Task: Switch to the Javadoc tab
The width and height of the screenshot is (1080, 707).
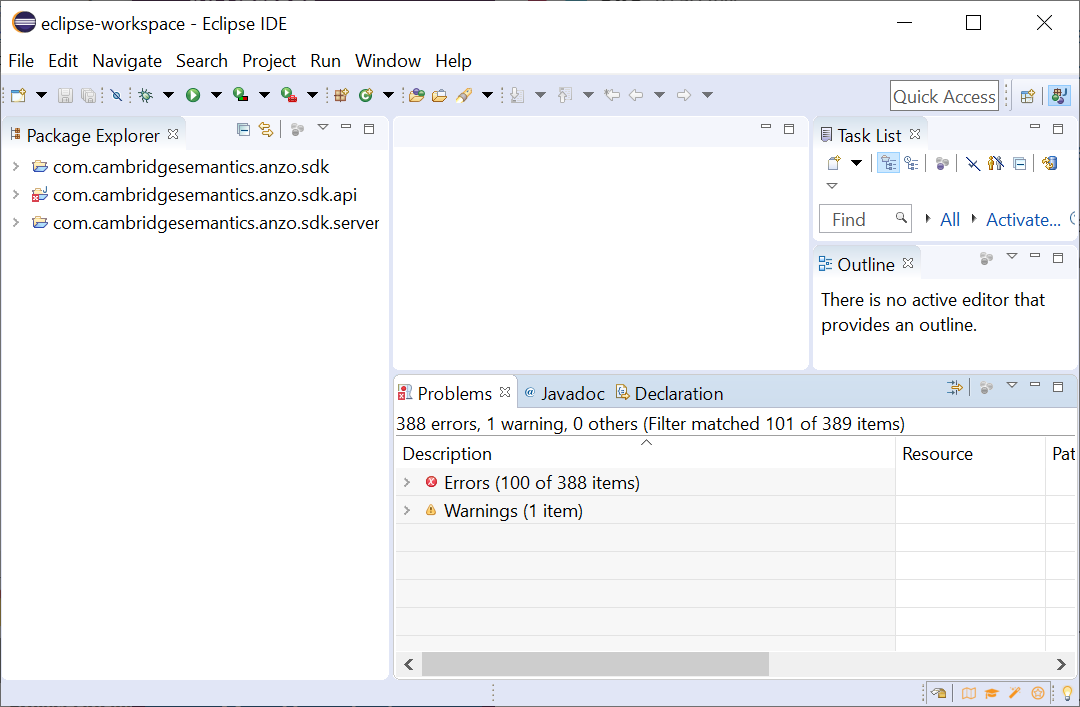Action: click(564, 393)
